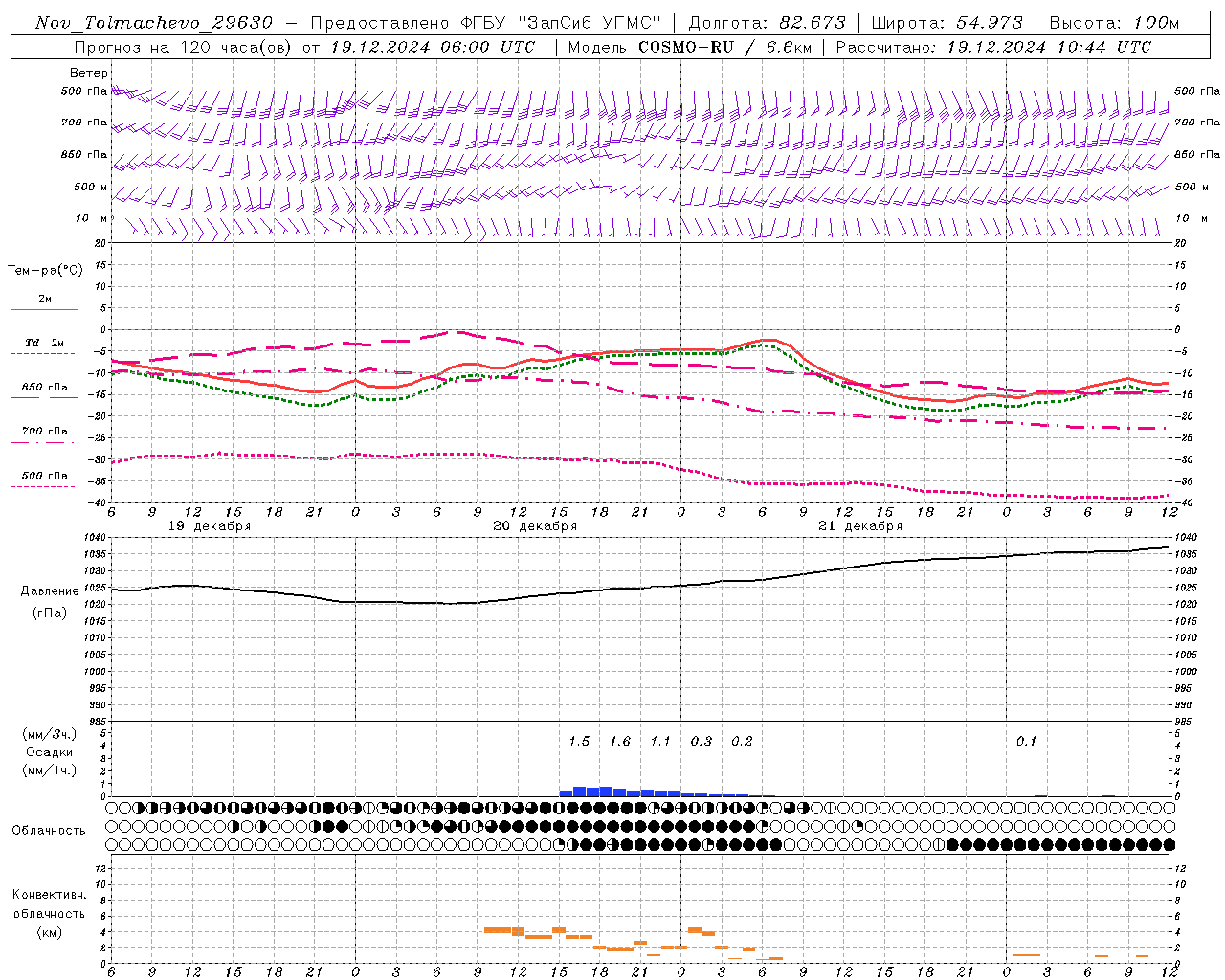Click the latitude value Широта: 54.973
Image resolution: width=1225 pixels, height=980 pixels.
tap(947, 23)
